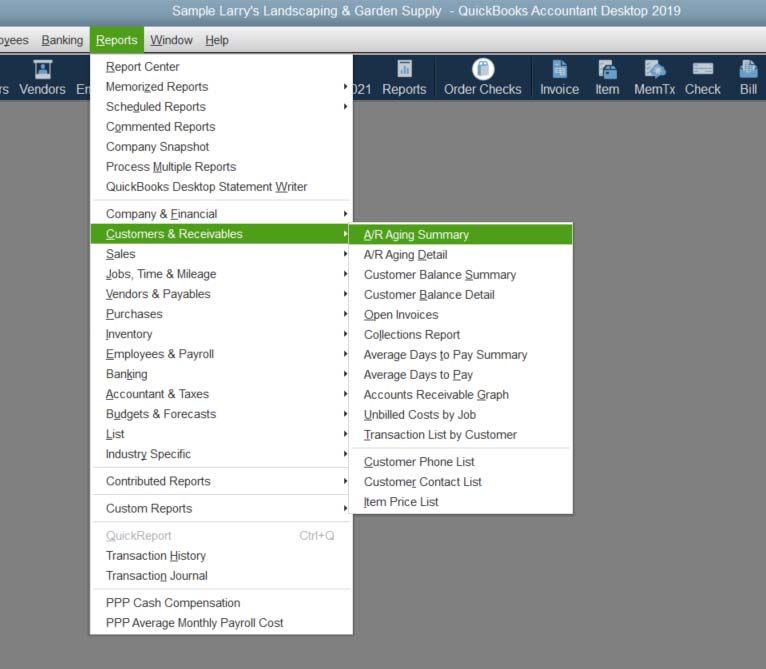Expand Custom Reports submenu
This screenshot has height=669, width=766.
click(x=221, y=508)
